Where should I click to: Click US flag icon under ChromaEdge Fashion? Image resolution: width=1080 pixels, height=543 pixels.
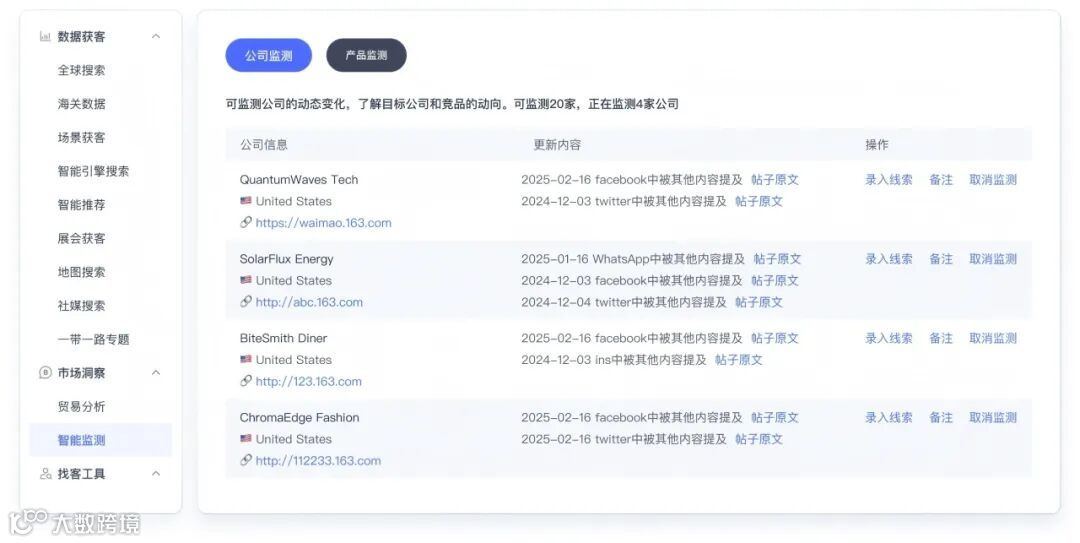246,439
